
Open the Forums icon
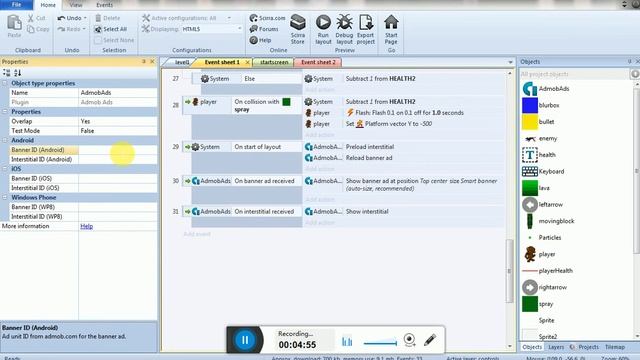253,29
